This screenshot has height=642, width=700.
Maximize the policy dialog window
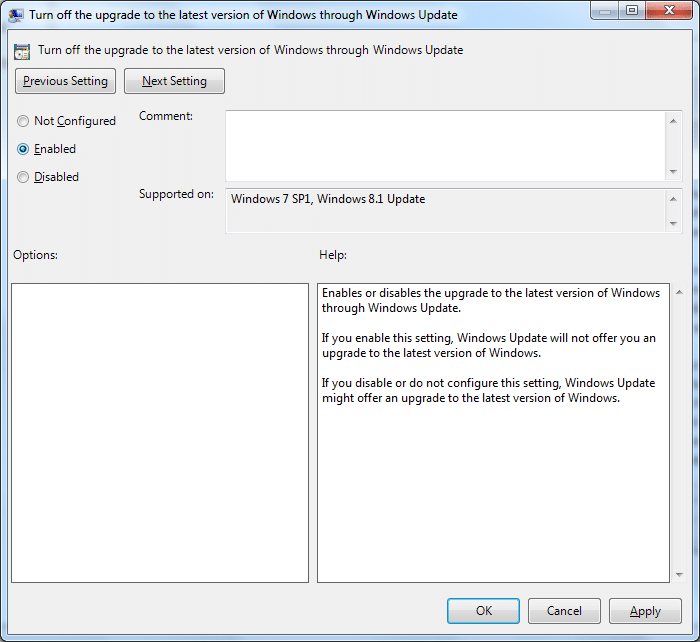(632, 11)
